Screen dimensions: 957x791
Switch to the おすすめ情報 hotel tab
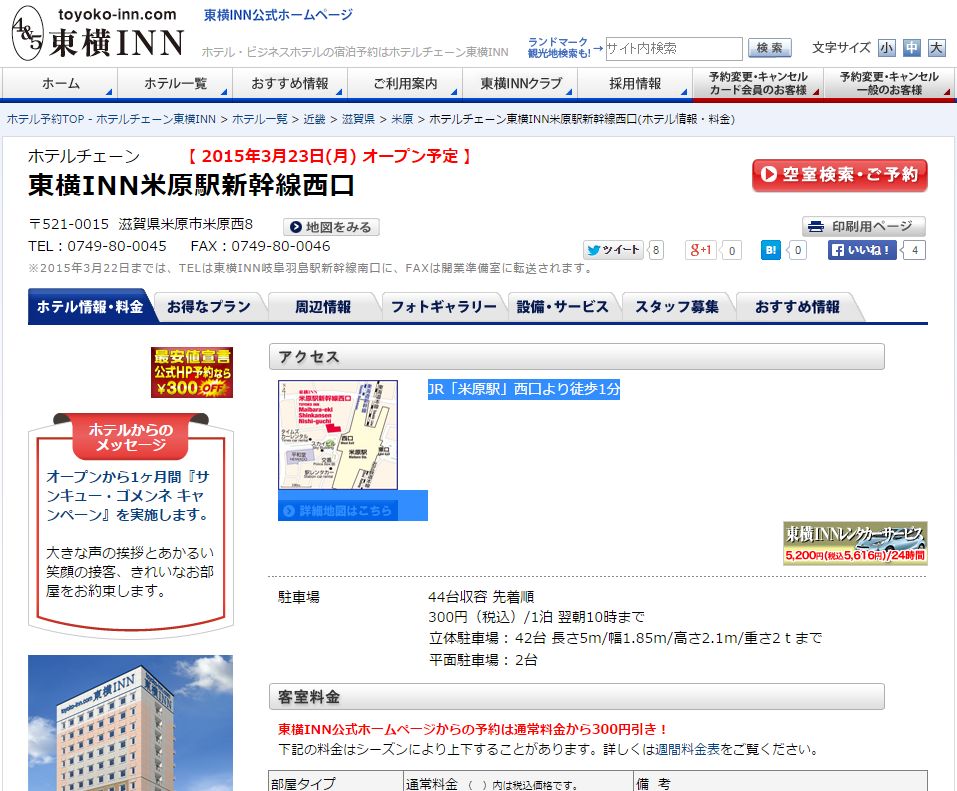click(x=797, y=307)
